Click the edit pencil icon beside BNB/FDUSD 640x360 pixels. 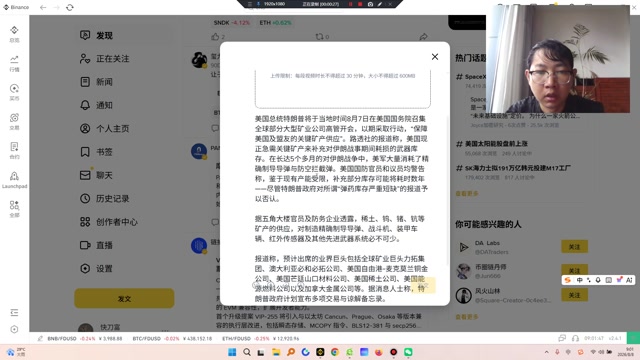40,338
